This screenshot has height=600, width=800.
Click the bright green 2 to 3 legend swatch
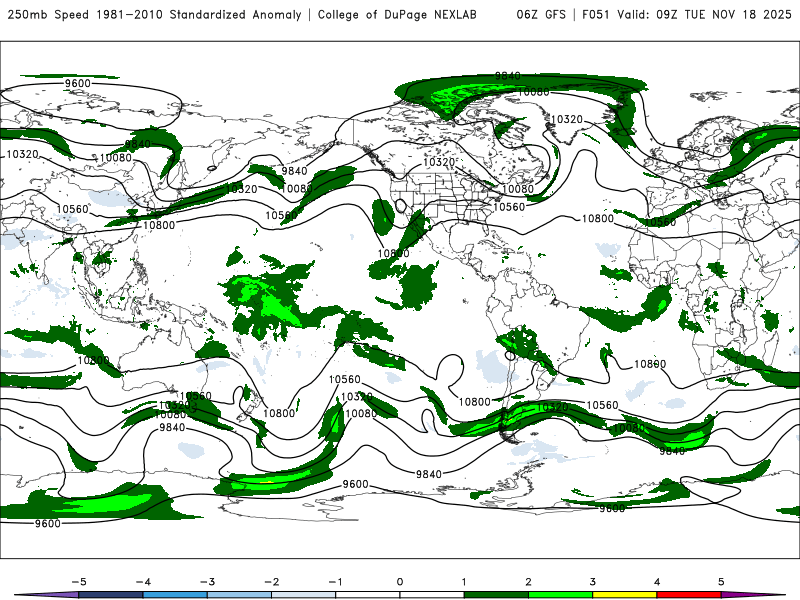tap(560, 595)
